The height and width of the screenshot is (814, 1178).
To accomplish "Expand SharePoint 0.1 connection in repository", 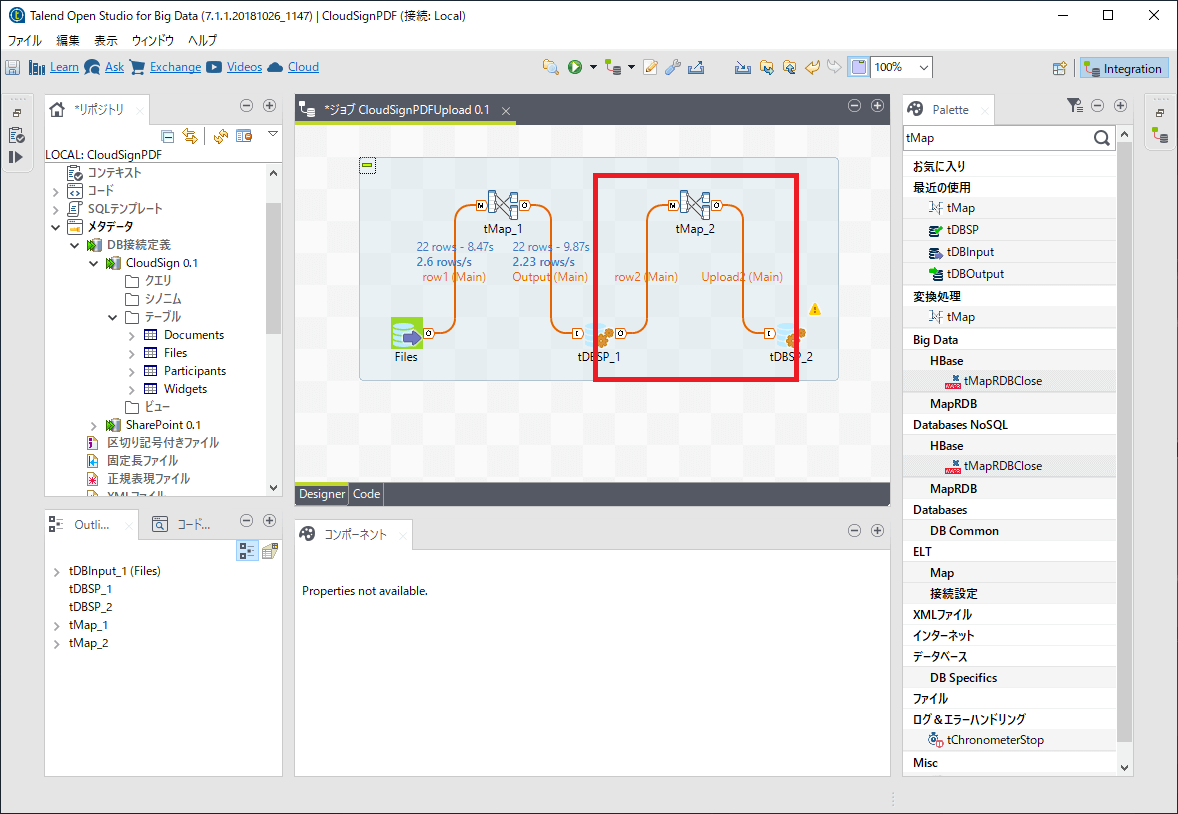I will 94,425.
